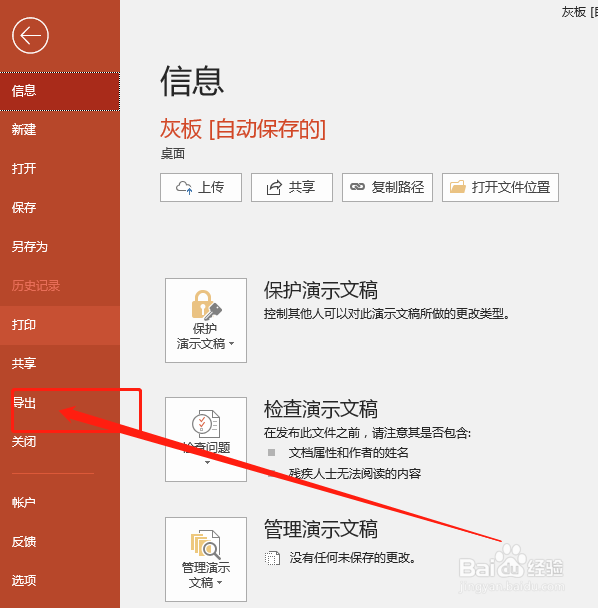Click the chain link icon
This screenshot has width=598, height=608.
coord(357,187)
